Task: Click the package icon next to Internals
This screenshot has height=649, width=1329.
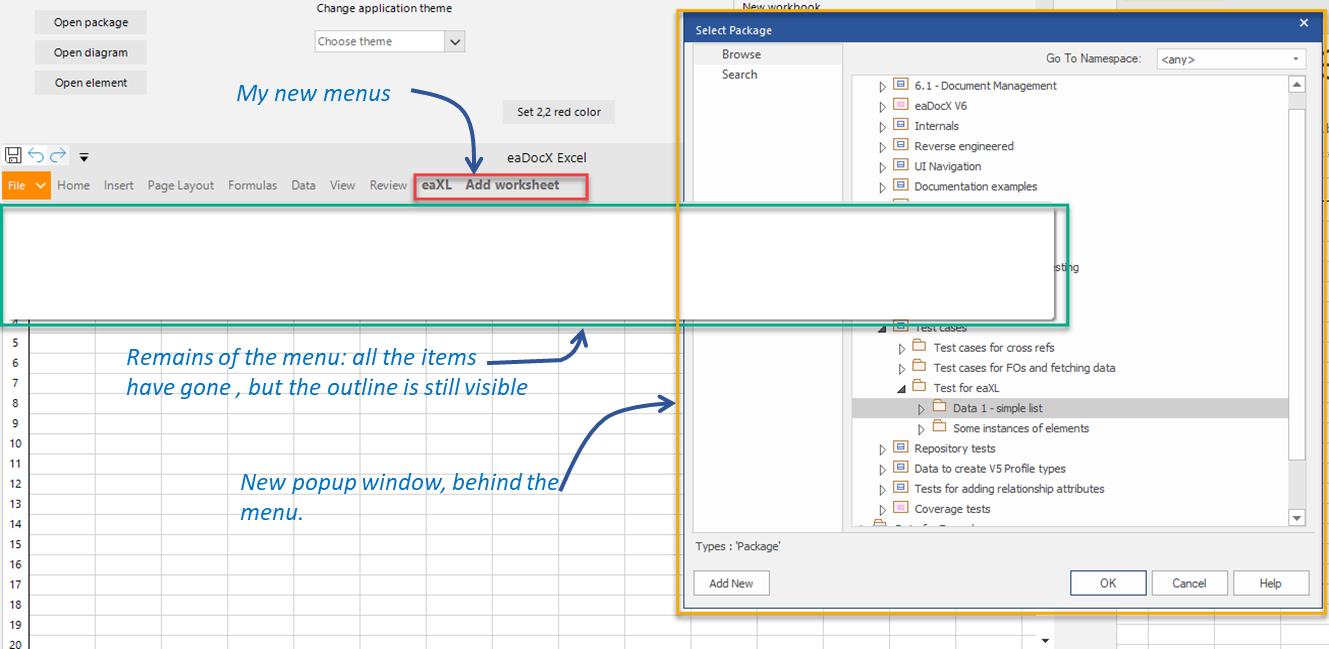Action: [899, 125]
